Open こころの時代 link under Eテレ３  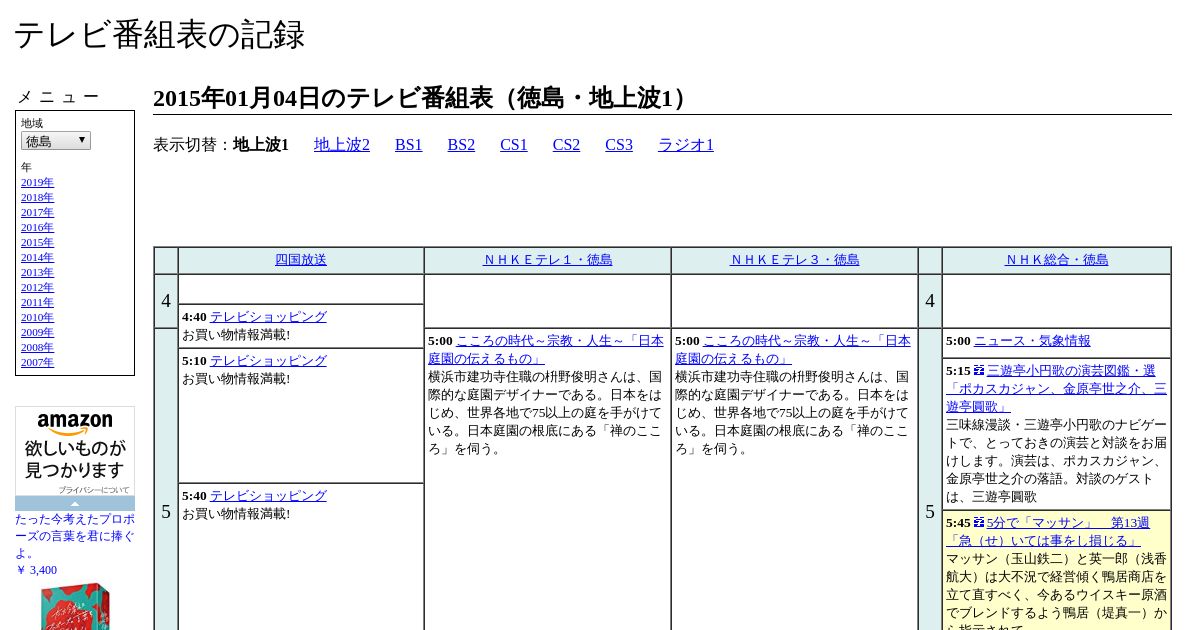[793, 350]
